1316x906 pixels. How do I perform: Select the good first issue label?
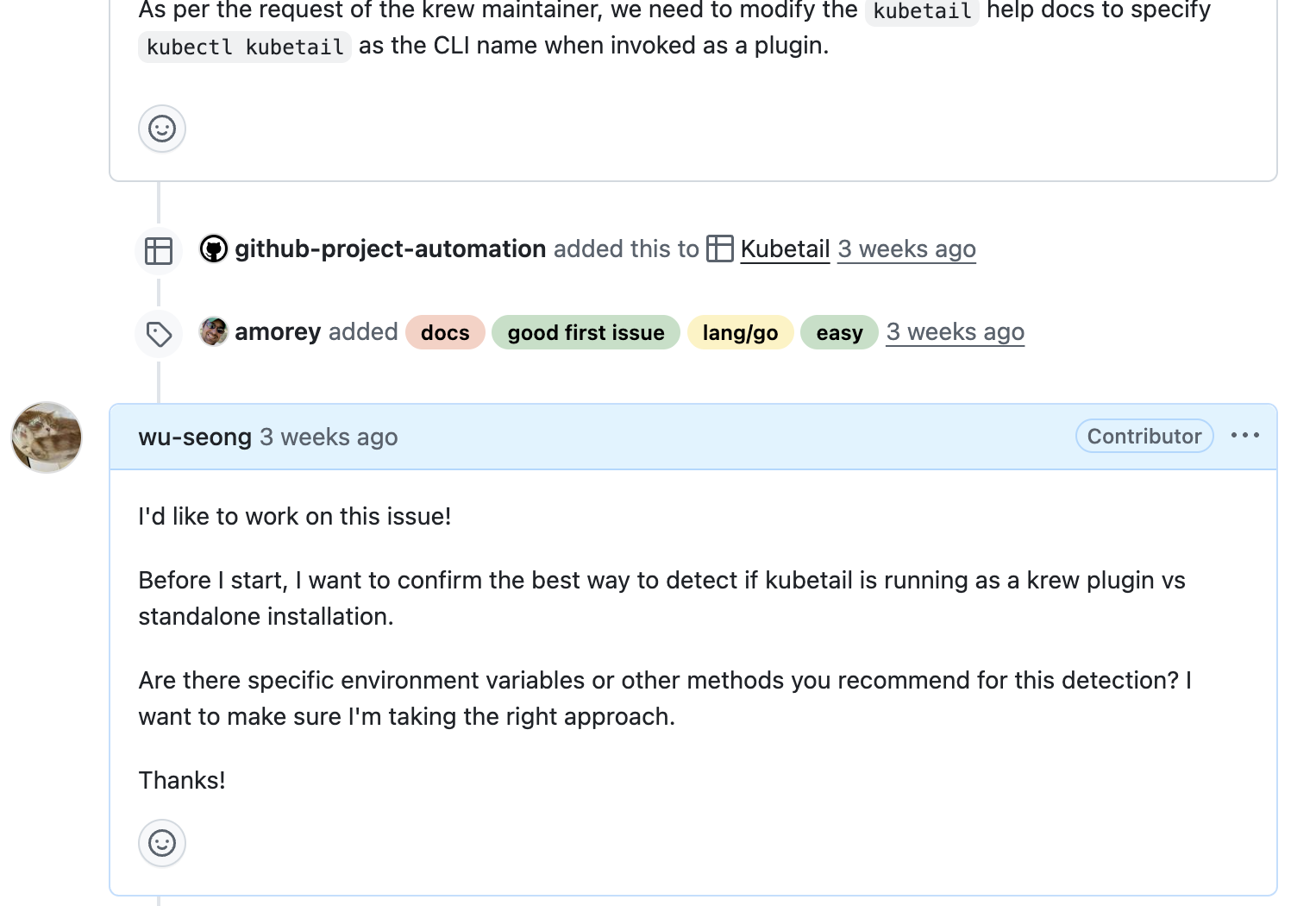click(x=586, y=333)
